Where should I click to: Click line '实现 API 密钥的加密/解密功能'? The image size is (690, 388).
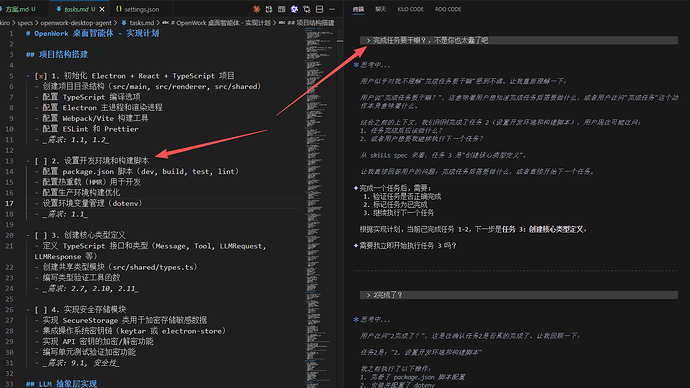click(x=98, y=341)
